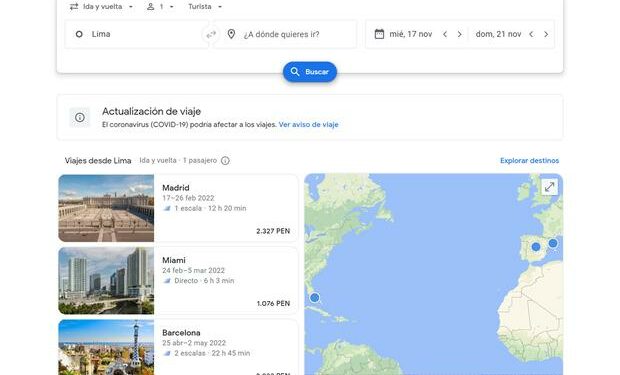Click the info icon in Actualización de viaje
The width and height of the screenshot is (620, 375).
[80, 117]
